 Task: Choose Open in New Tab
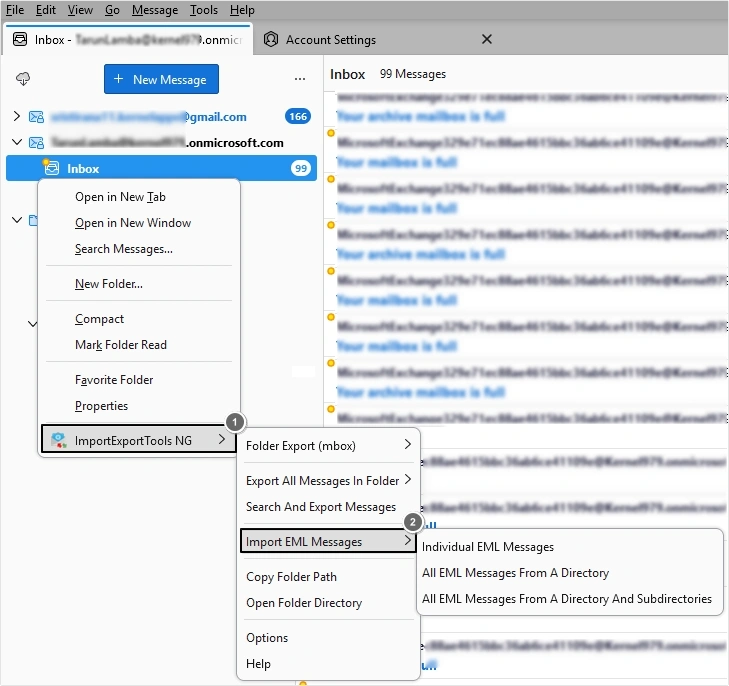tap(139, 197)
